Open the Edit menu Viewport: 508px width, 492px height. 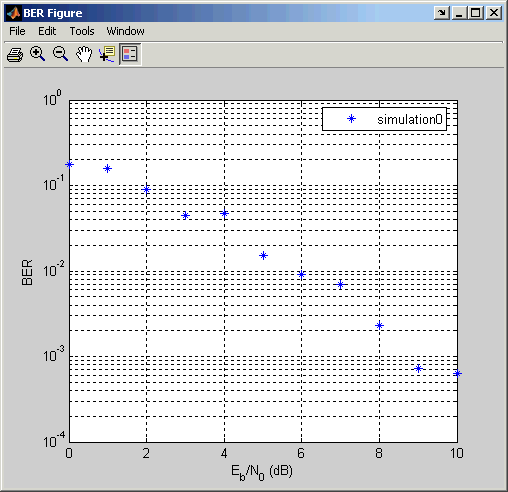click(x=47, y=31)
